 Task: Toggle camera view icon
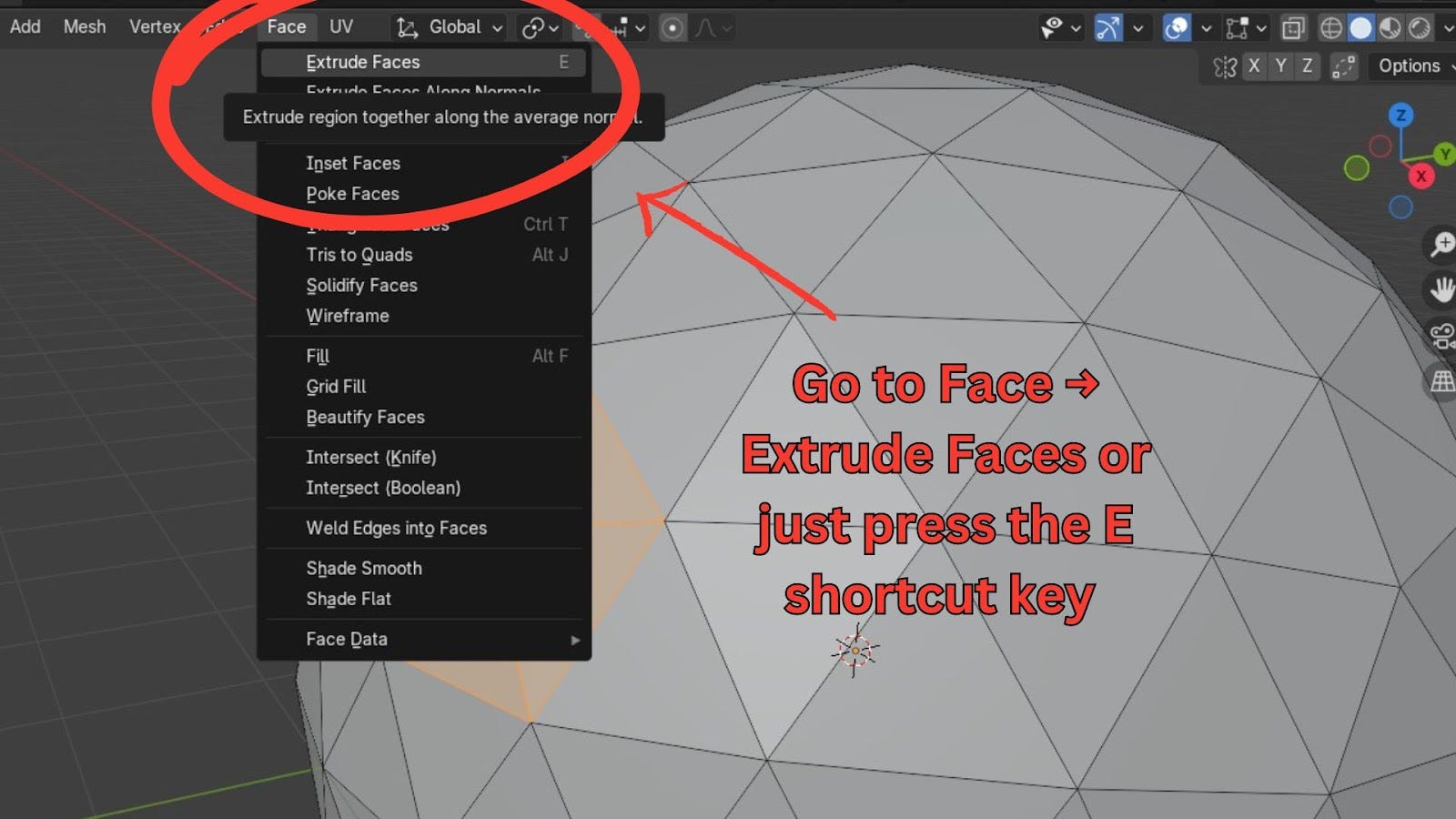1442,337
